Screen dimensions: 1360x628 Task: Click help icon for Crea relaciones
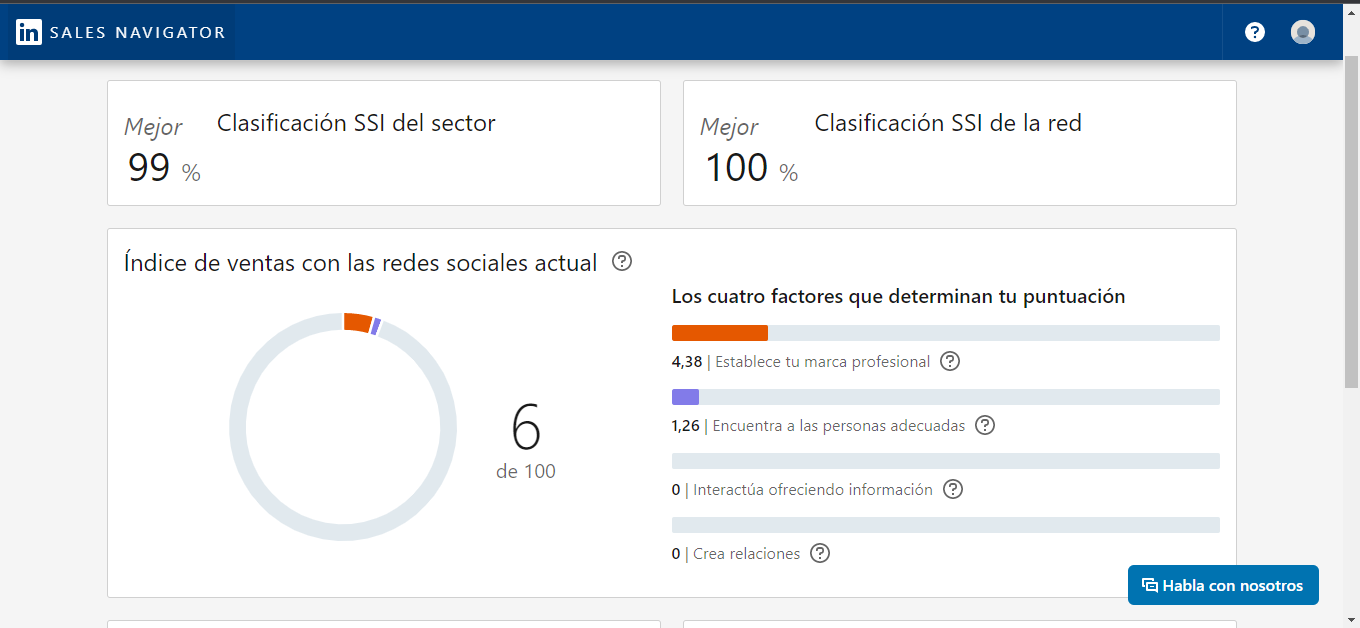coord(820,553)
